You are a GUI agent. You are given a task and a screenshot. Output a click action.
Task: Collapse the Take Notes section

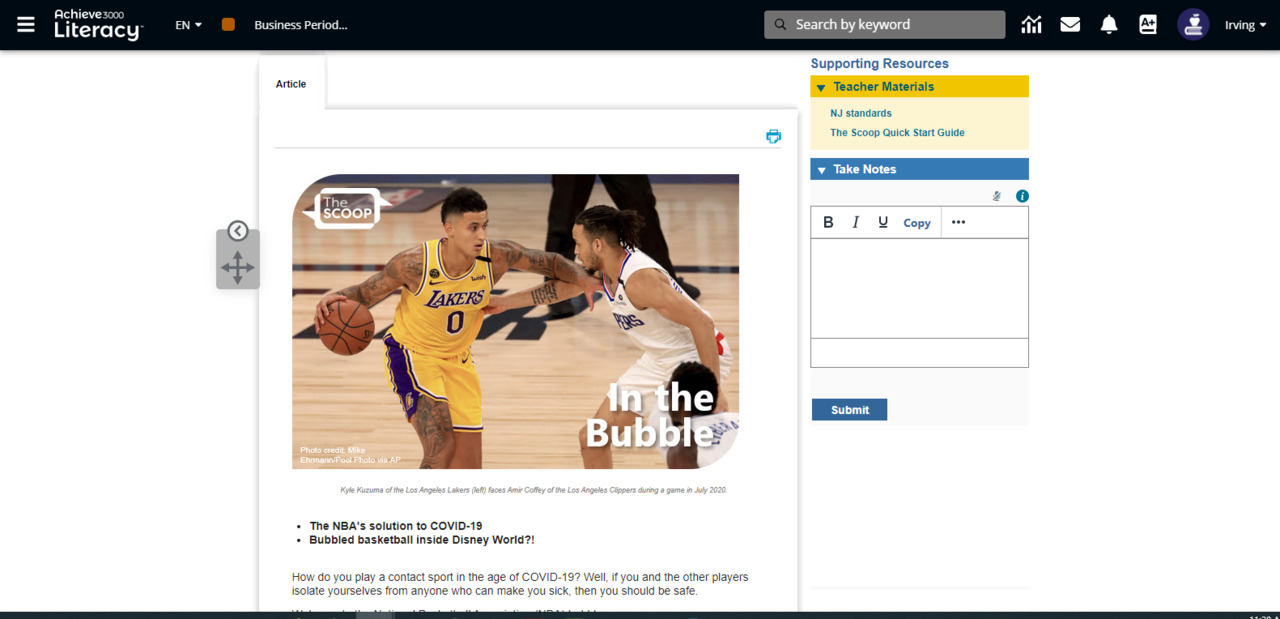(919, 169)
